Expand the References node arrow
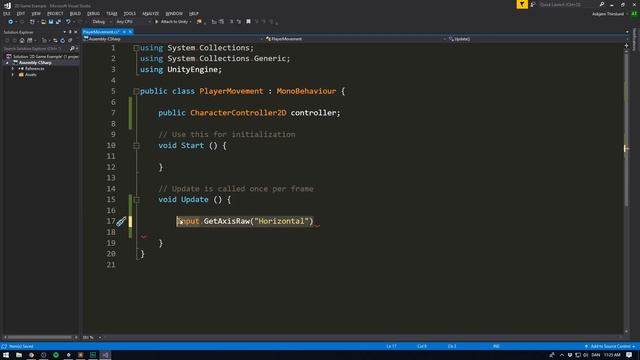This screenshot has height=360, width=640. (13, 69)
